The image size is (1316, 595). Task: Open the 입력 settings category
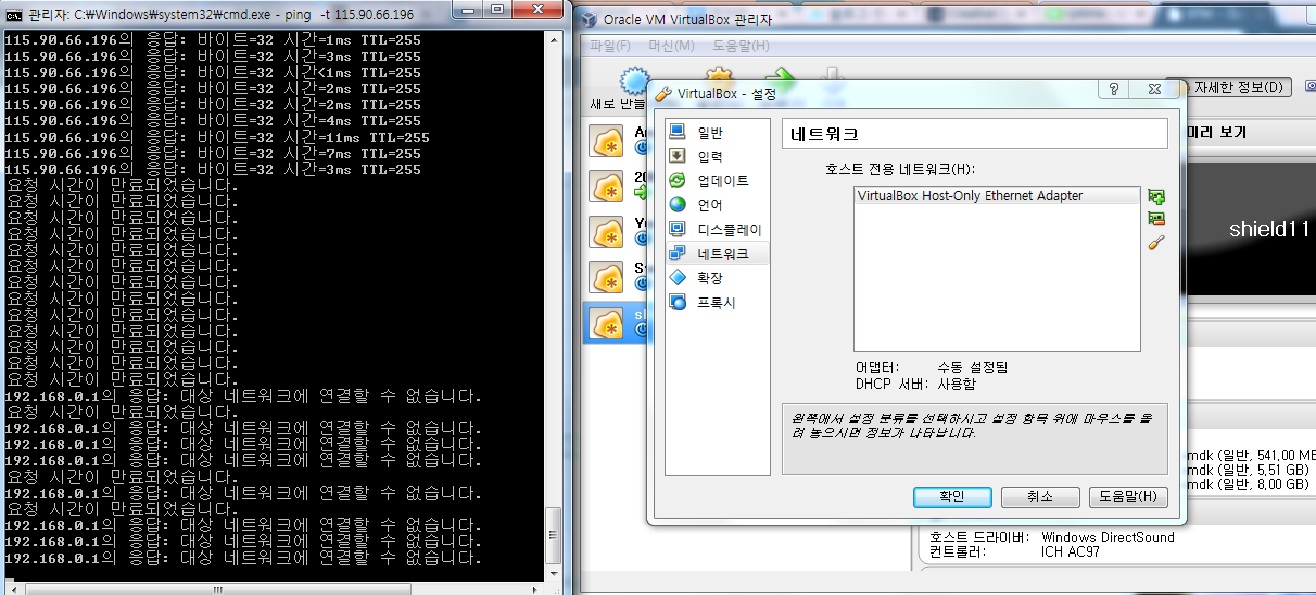tap(718, 156)
